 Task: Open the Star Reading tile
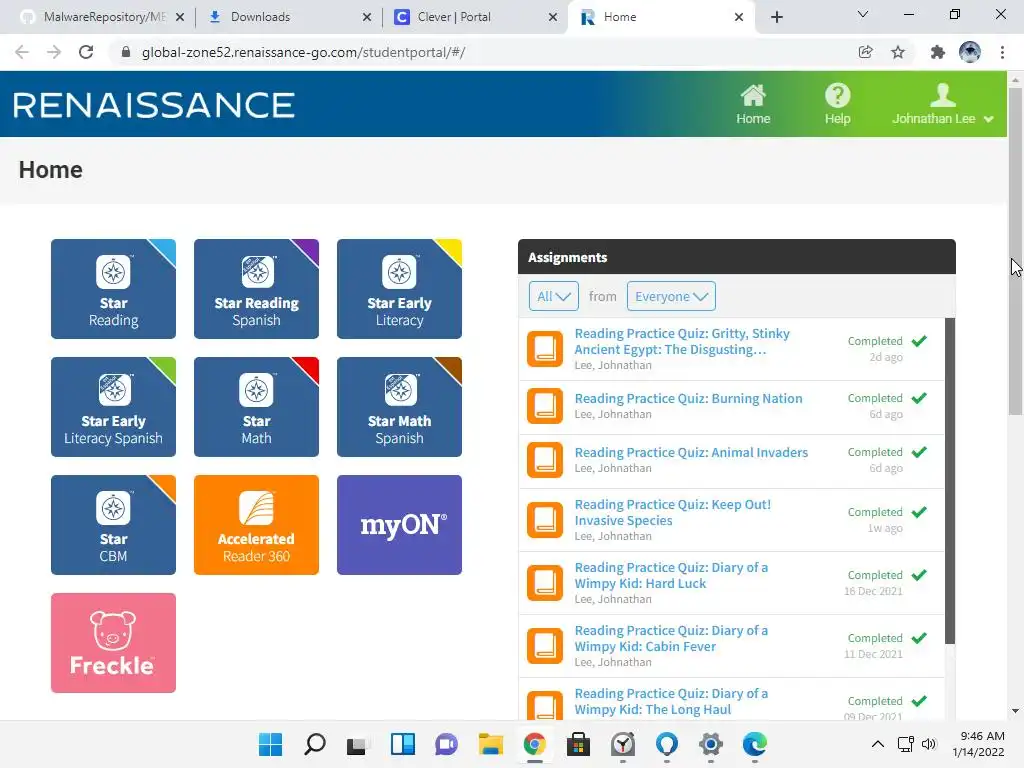pos(113,289)
